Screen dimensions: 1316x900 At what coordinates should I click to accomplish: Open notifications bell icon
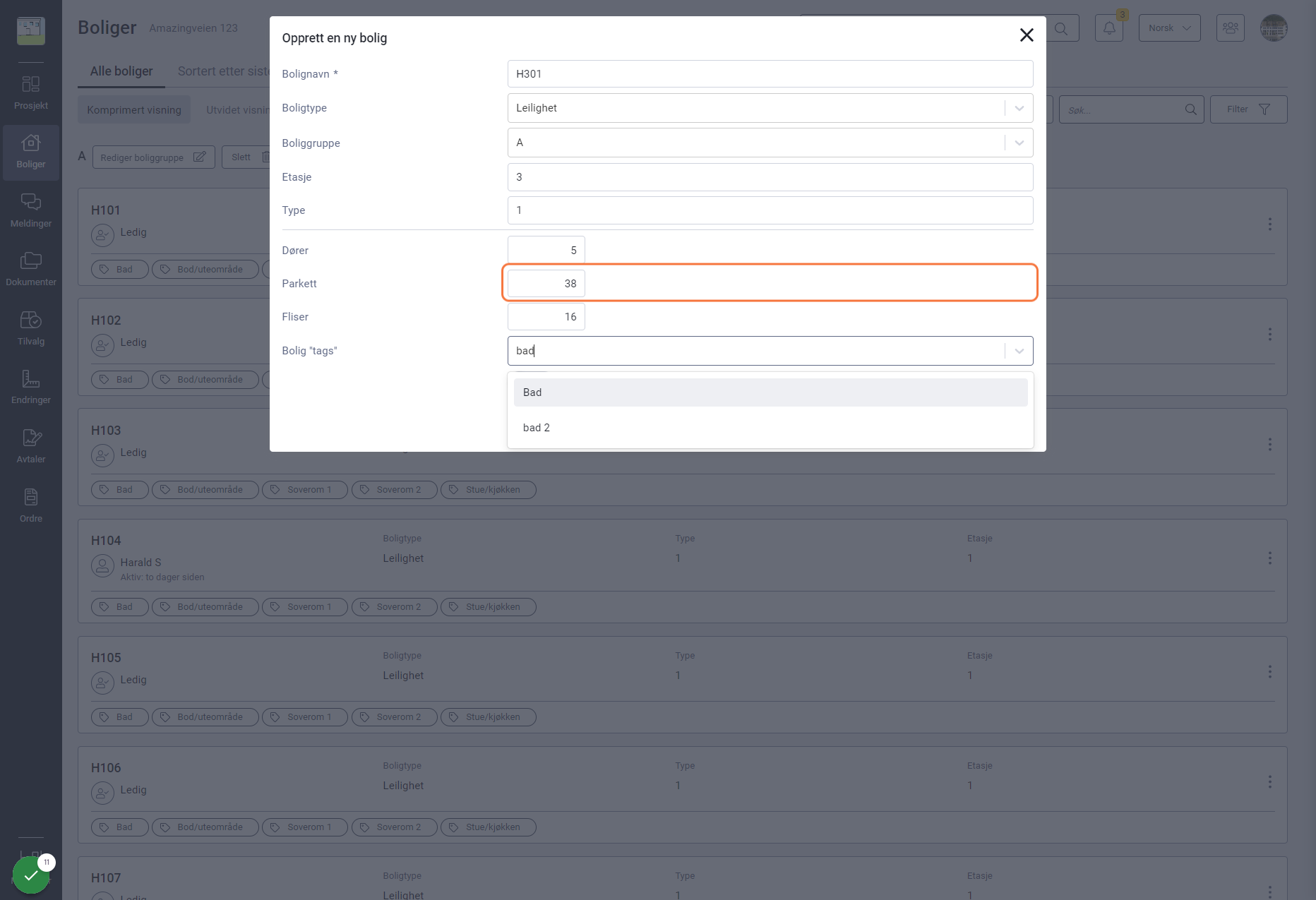(x=1109, y=28)
